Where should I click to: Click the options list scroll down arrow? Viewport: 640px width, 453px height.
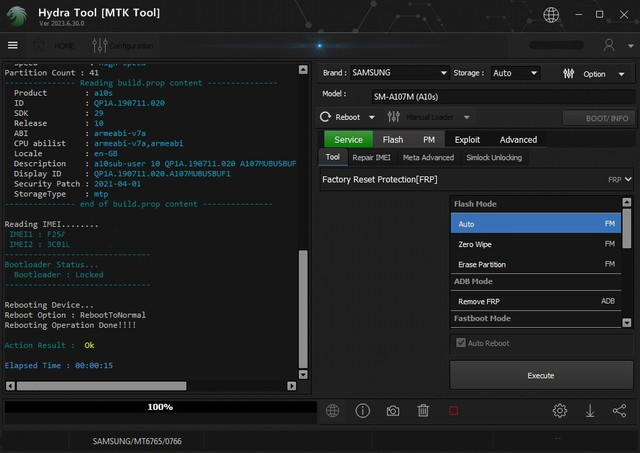(x=627, y=323)
